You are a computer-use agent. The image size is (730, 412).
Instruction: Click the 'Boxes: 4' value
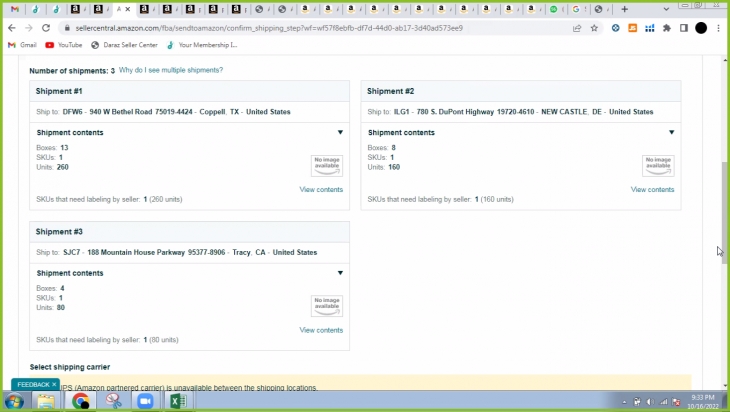click(62, 288)
